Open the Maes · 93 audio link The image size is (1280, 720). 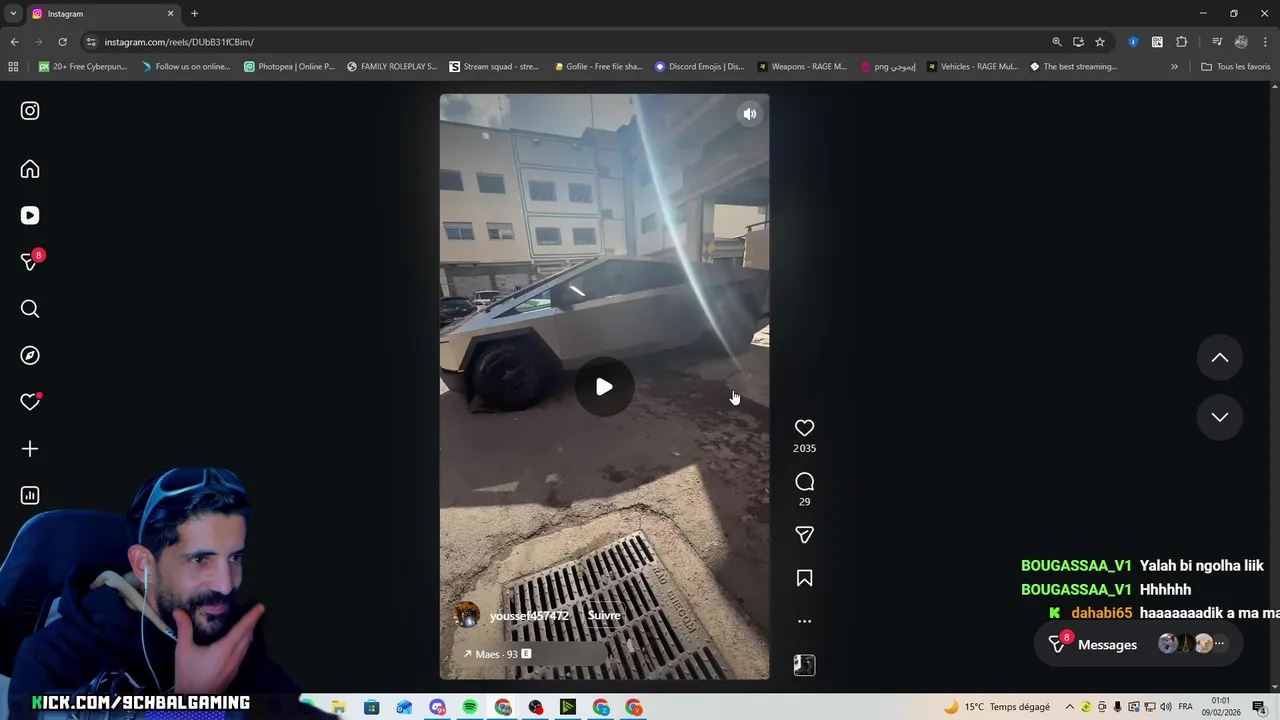(497, 654)
